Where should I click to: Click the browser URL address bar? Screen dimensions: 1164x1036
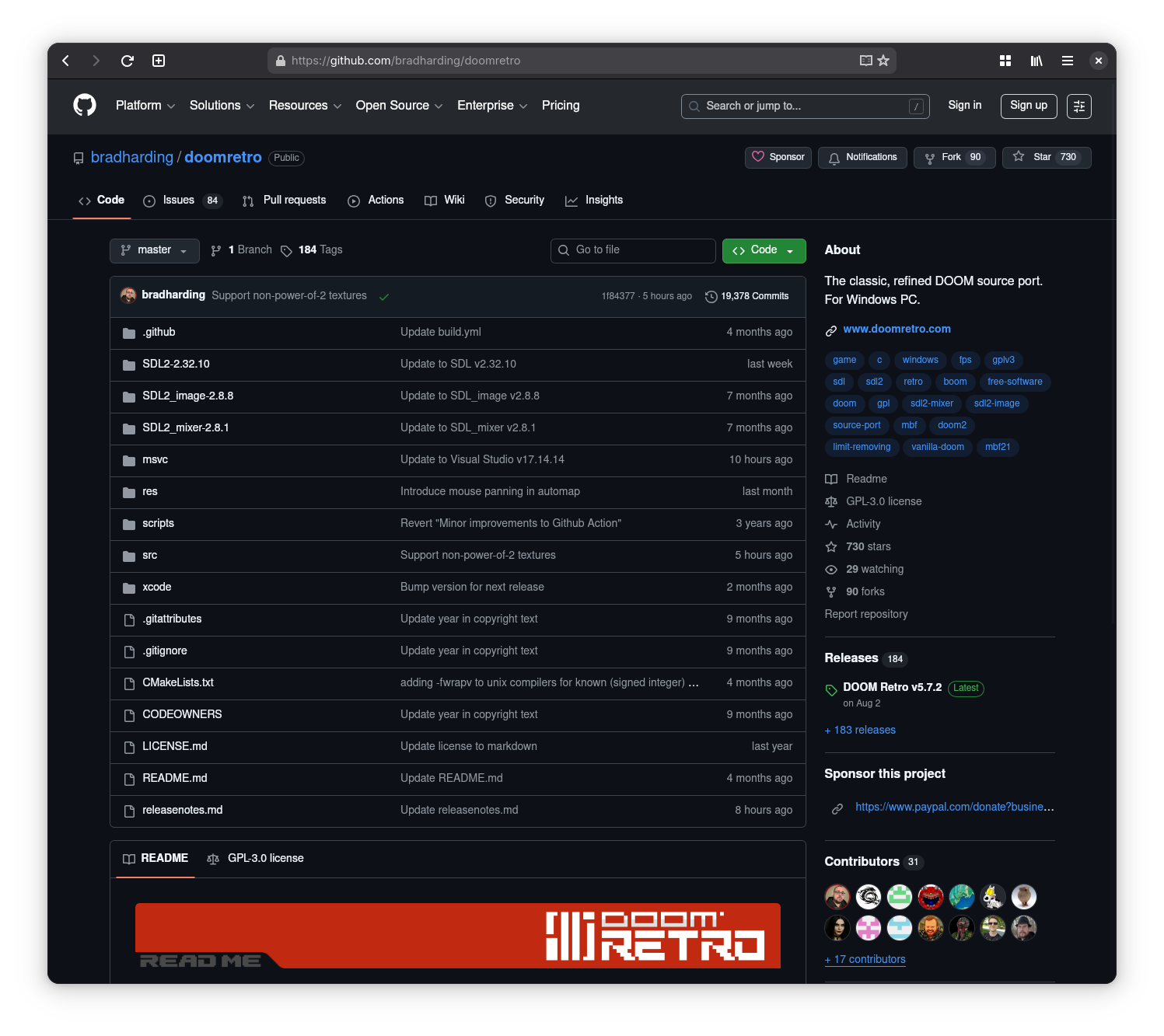click(582, 61)
